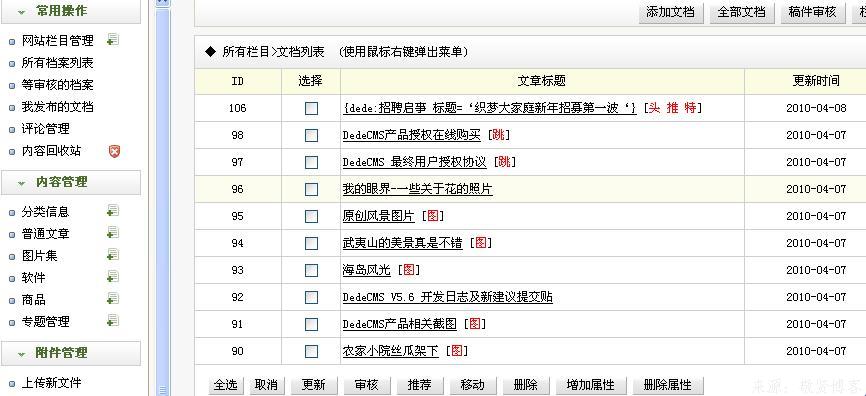The width and height of the screenshot is (866, 396).
Task: Open 所有档案列表 in sidebar
Action: (57, 63)
